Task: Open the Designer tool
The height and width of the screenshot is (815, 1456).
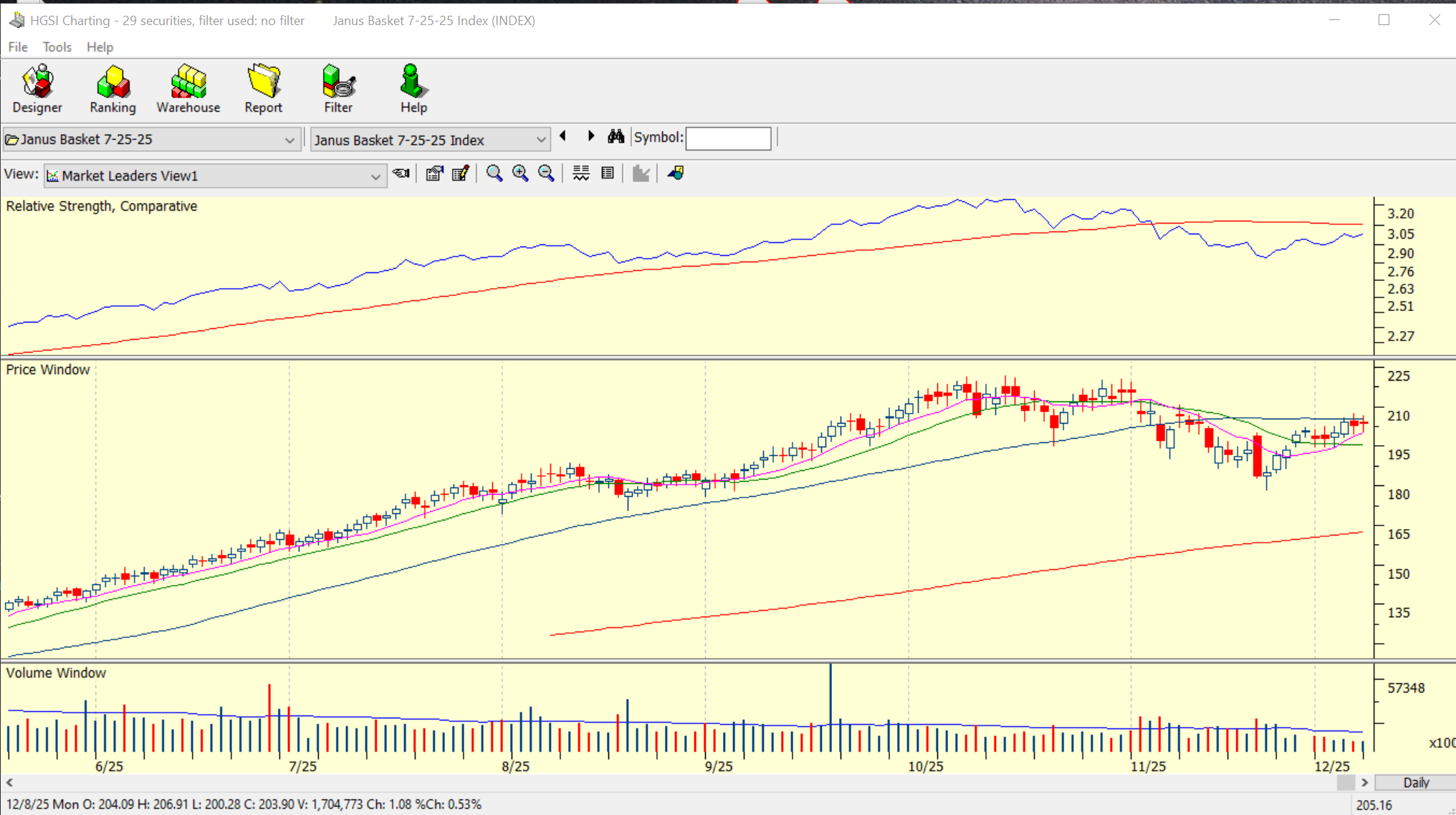Action: click(x=37, y=89)
